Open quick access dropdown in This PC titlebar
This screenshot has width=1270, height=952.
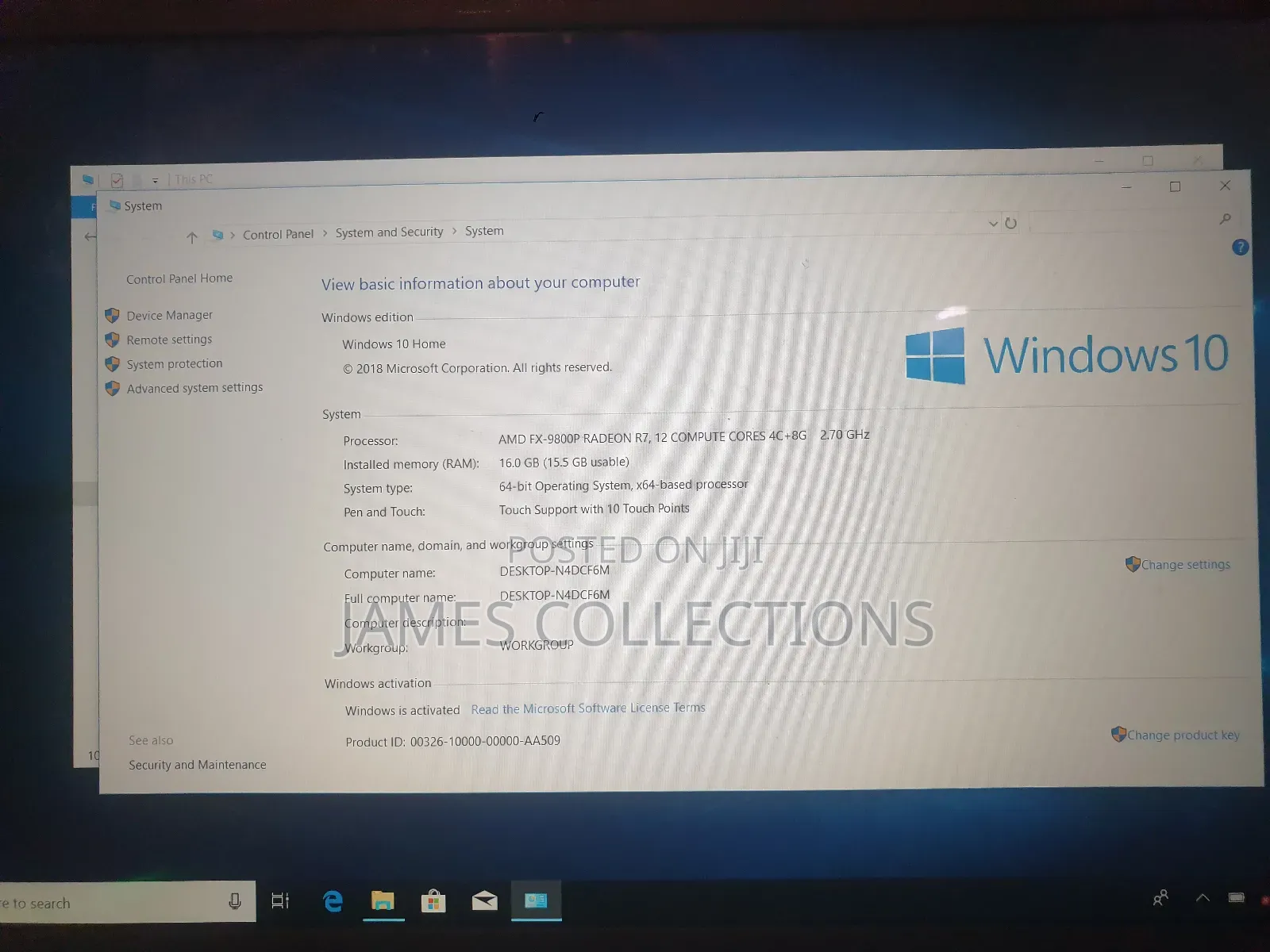(155, 181)
